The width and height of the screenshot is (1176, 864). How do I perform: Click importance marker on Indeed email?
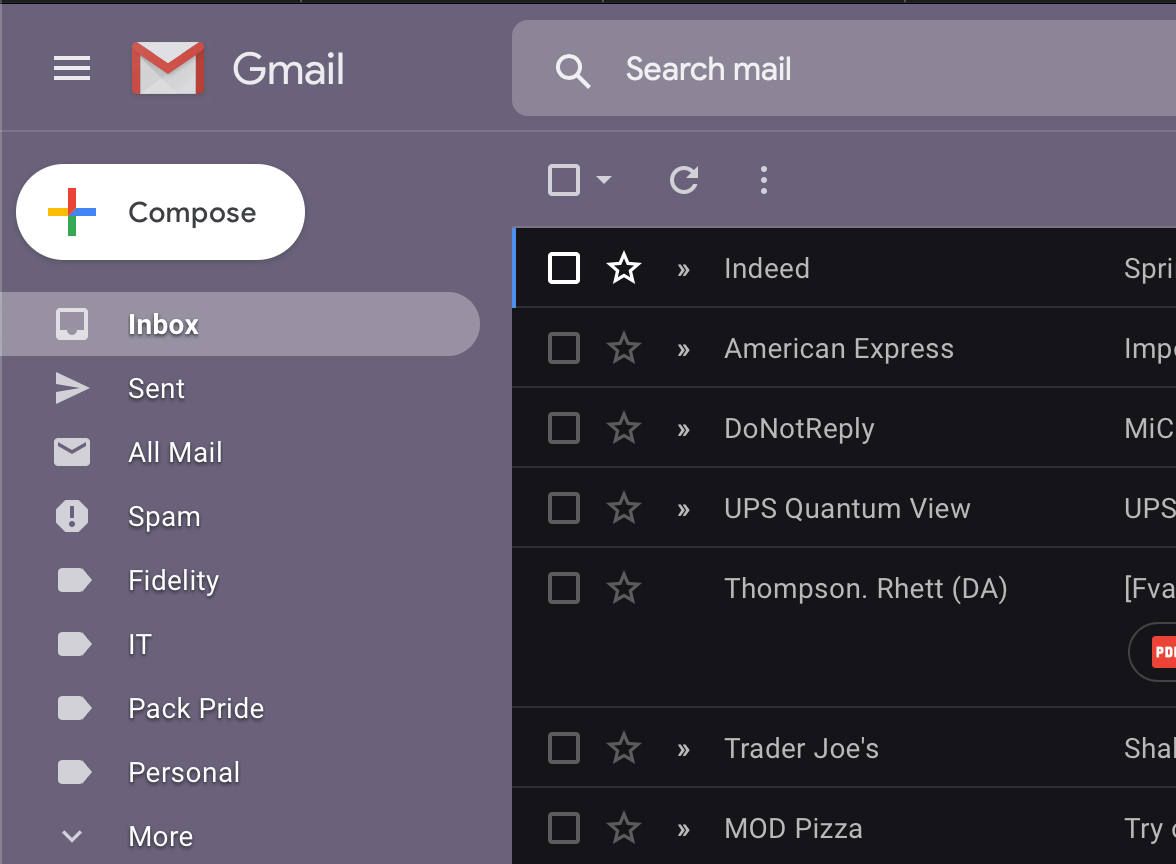[683, 269]
